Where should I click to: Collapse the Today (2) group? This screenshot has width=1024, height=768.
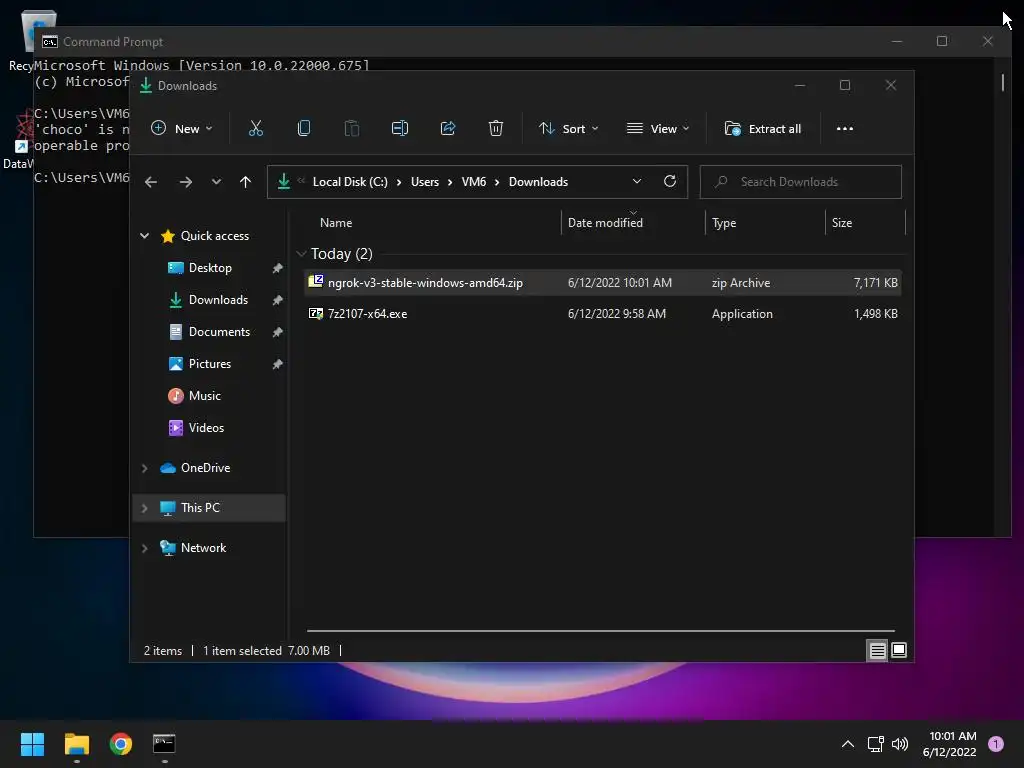click(301, 253)
